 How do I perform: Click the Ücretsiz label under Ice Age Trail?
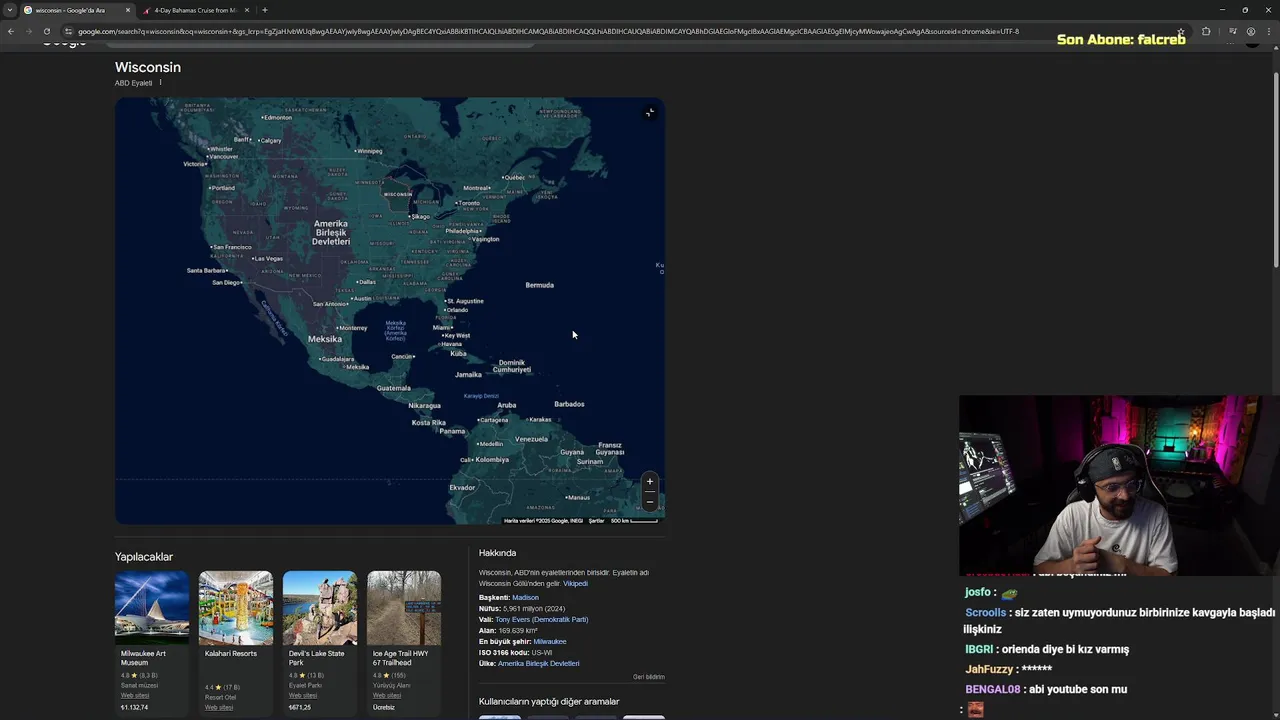point(384,707)
